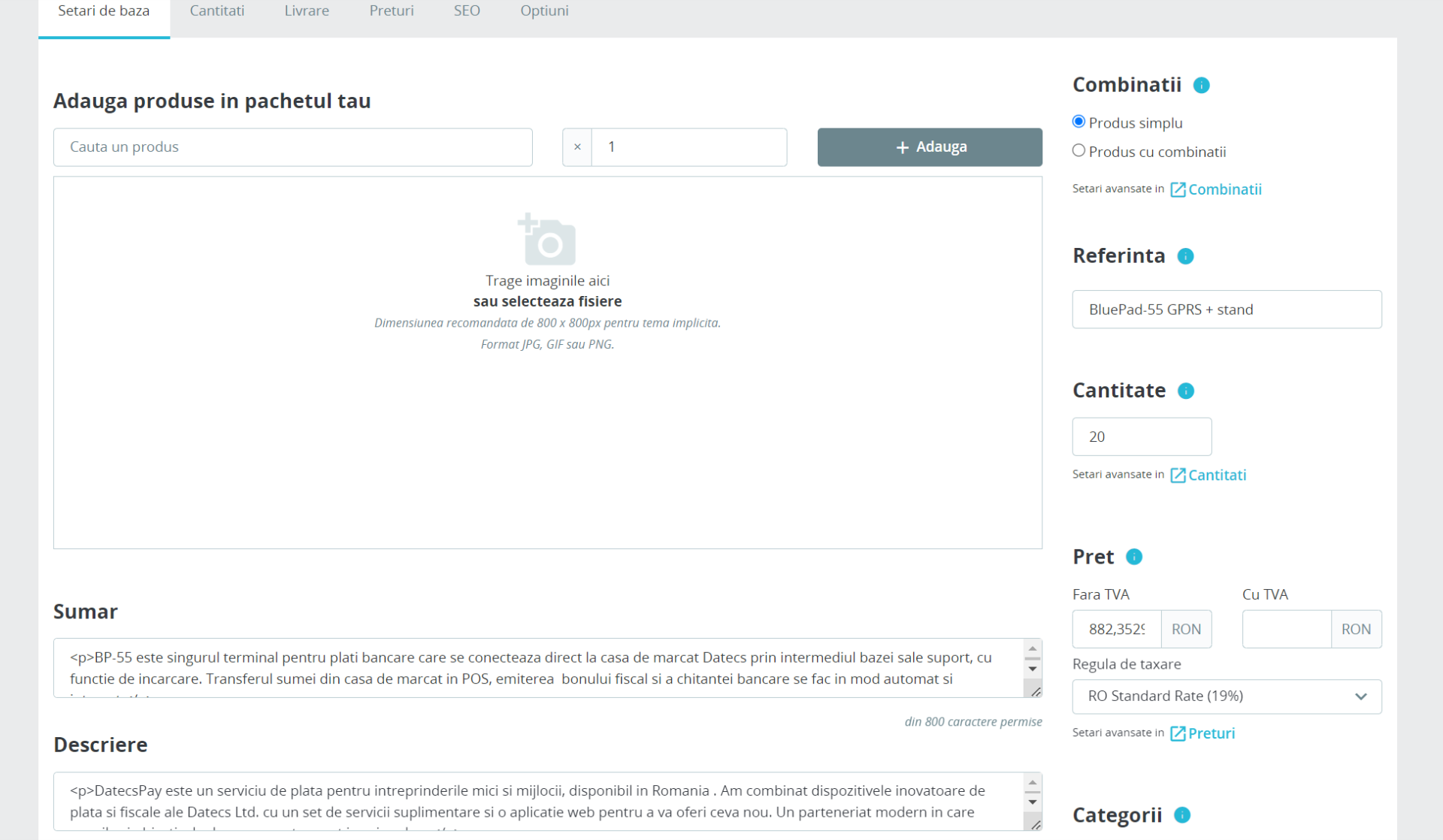Open the Regula de taxare dropdown
Image resolution: width=1443 pixels, height=840 pixels.
tap(1226, 696)
